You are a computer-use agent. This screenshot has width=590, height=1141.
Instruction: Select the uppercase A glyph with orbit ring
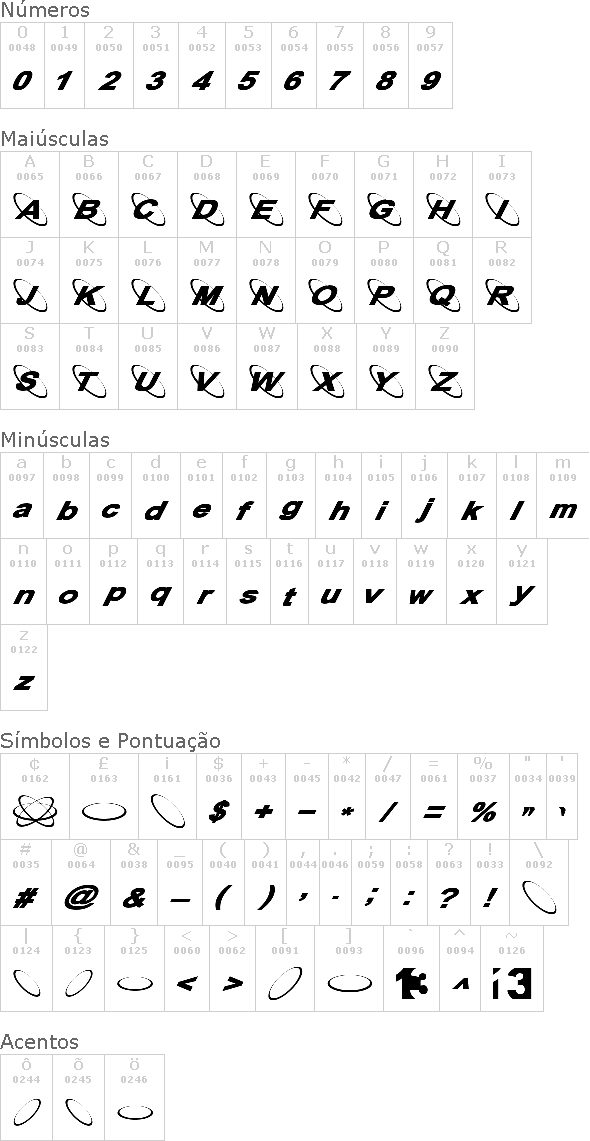[x=30, y=194]
